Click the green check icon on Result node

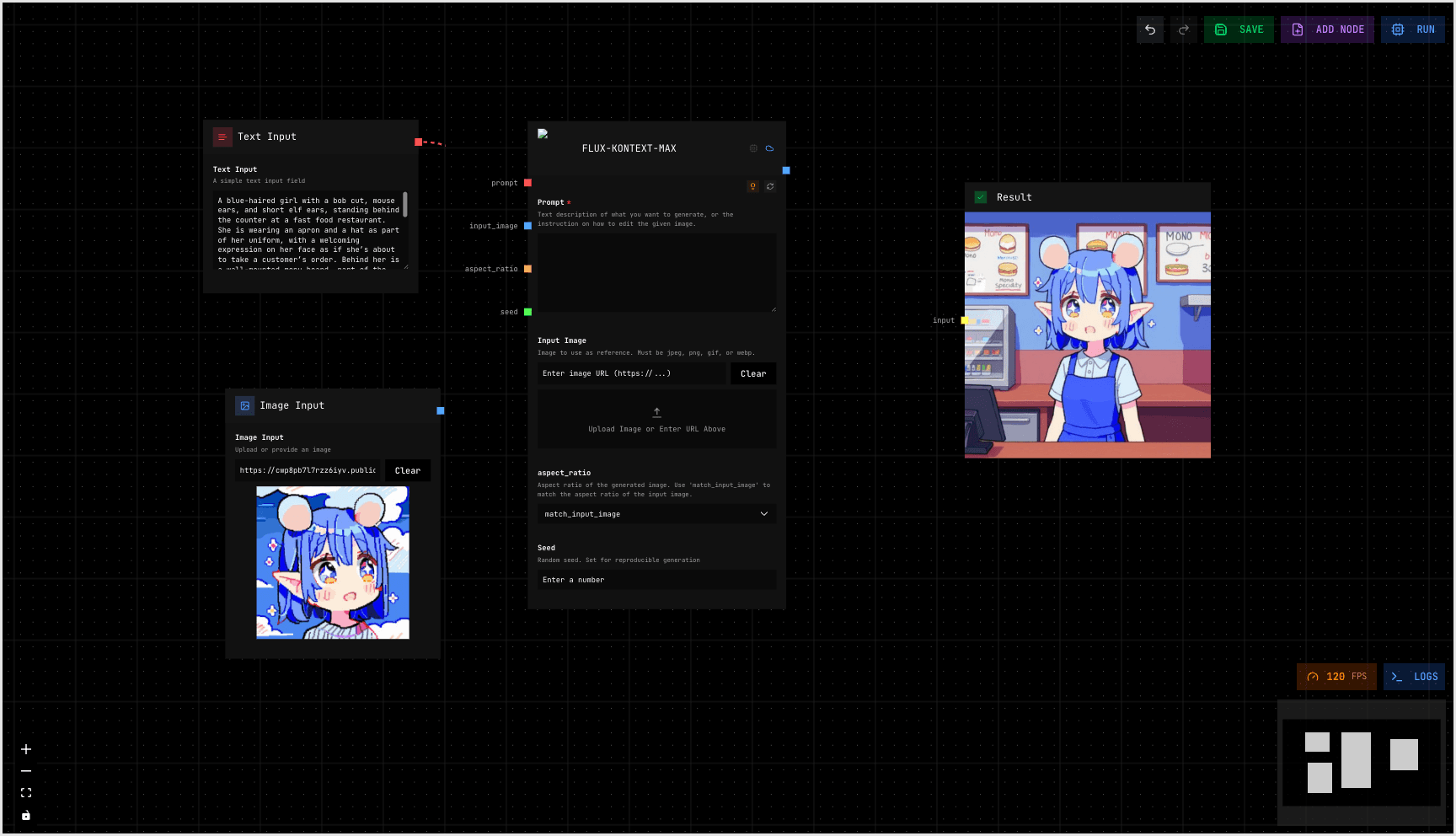tap(981, 197)
